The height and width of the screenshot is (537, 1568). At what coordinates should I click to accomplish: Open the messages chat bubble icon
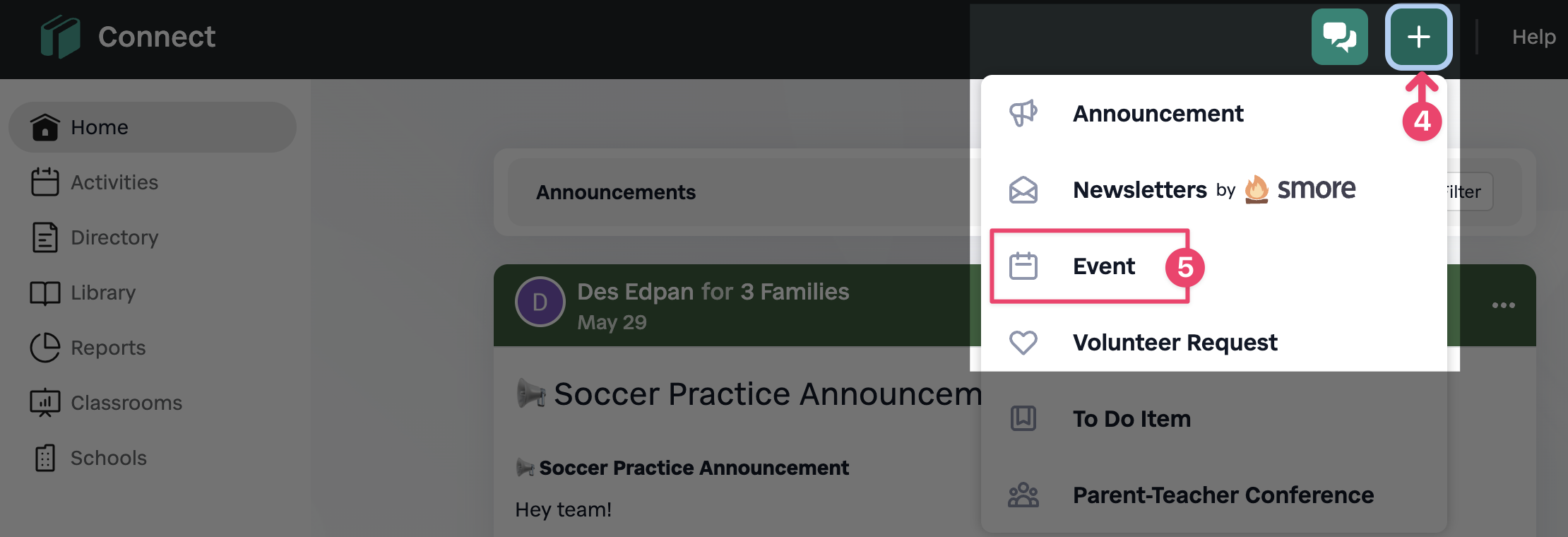tap(1339, 37)
